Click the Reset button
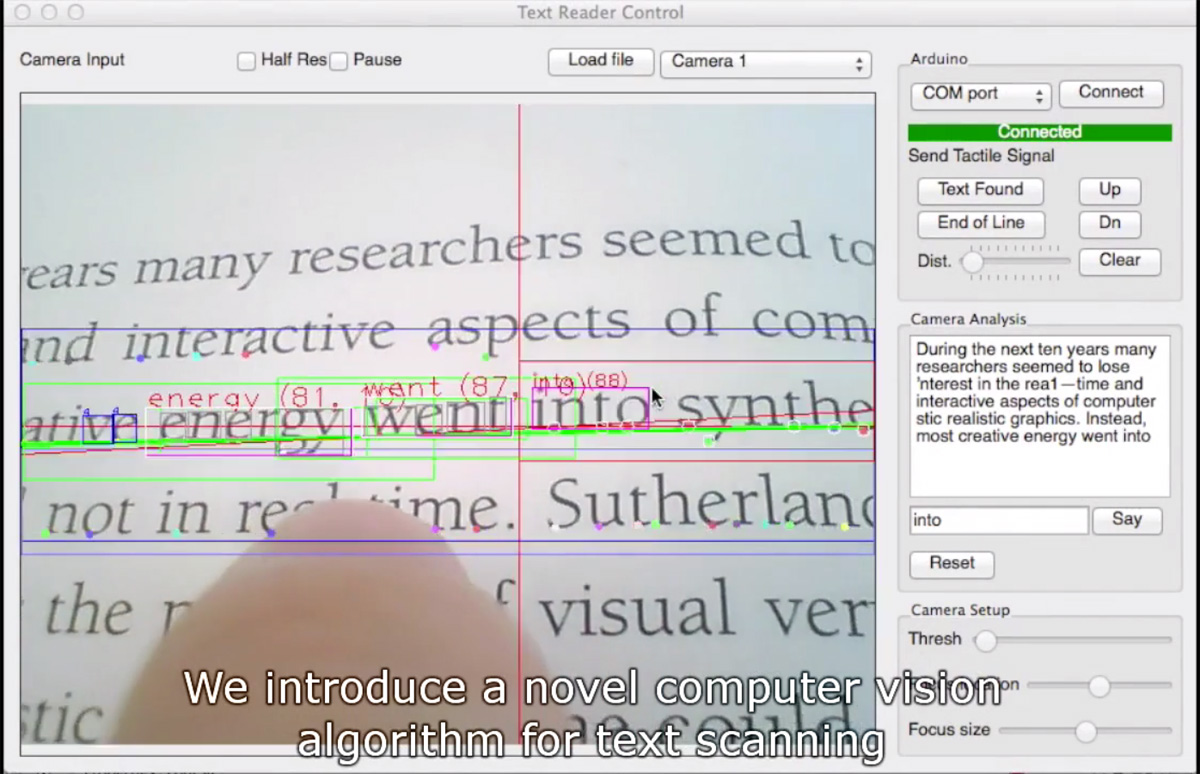 point(951,564)
